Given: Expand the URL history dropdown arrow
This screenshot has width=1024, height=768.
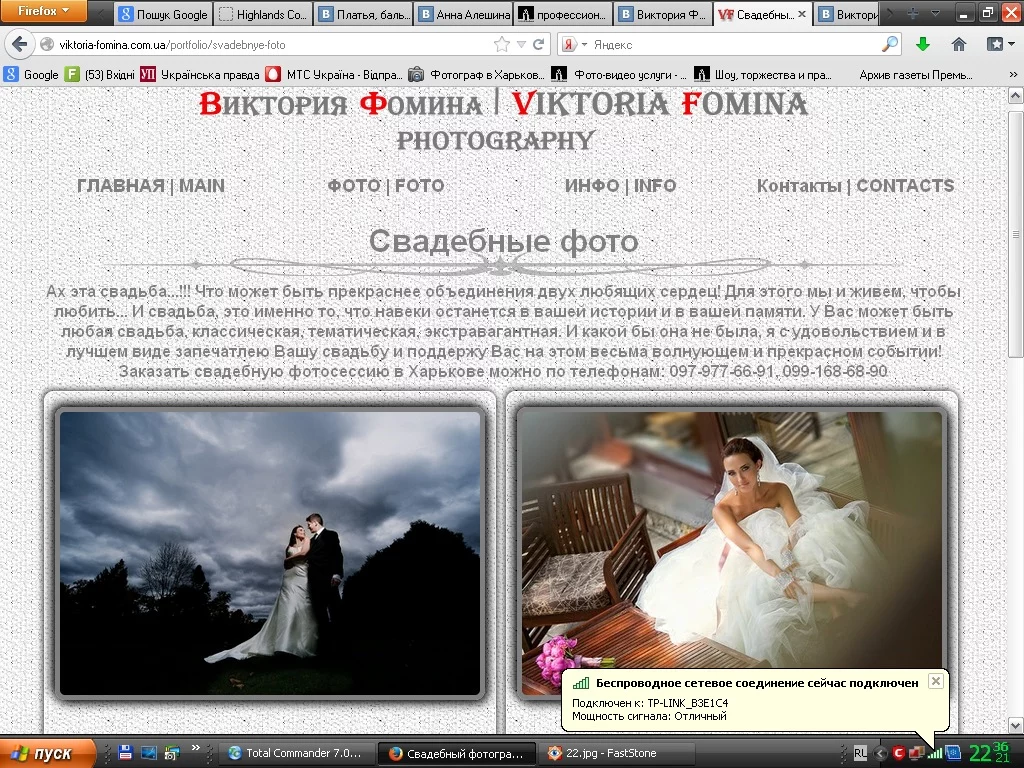Looking at the screenshot, I should pyautogui.click(x=521, y=45).
